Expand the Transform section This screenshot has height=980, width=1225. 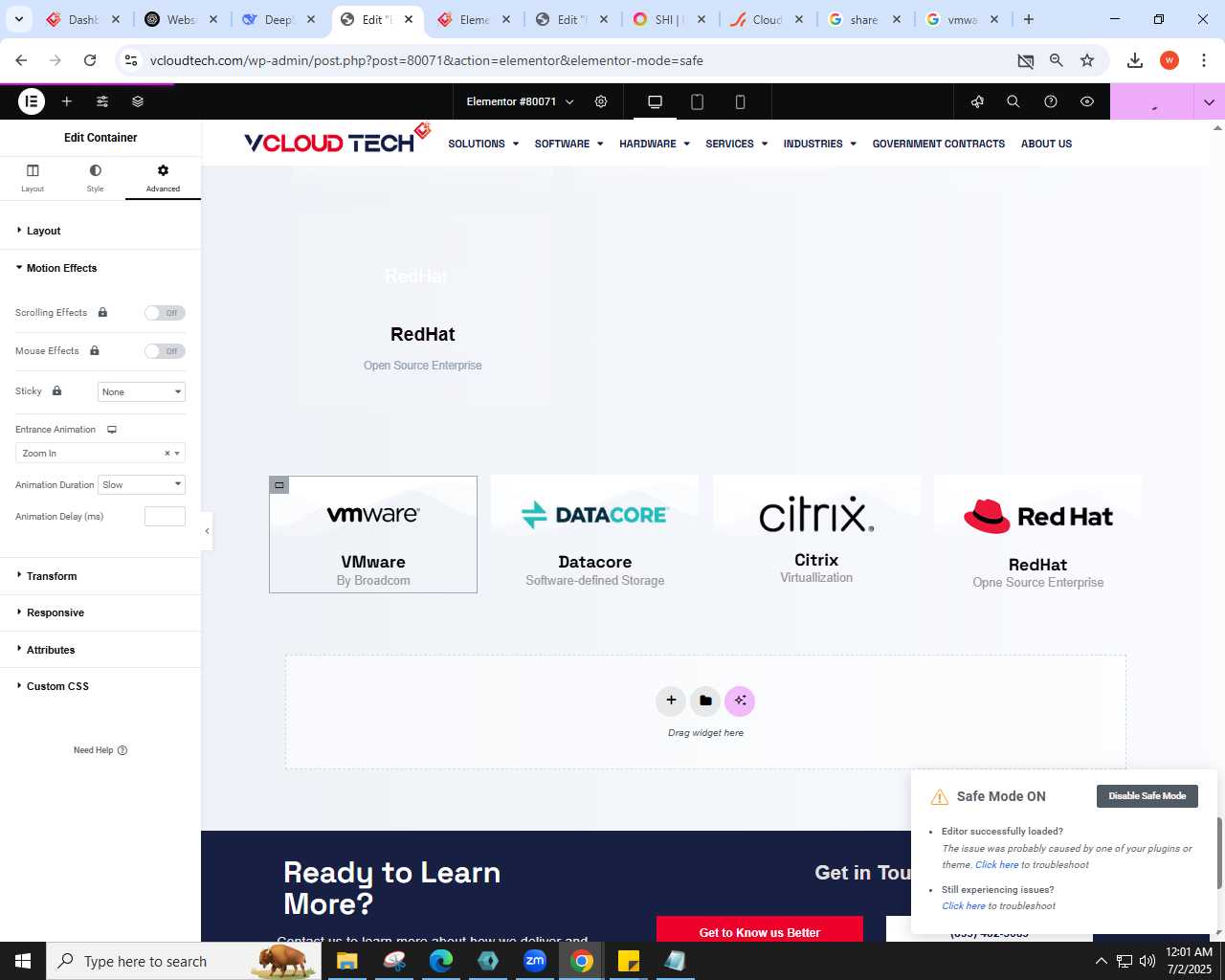(x=100, y=576)
